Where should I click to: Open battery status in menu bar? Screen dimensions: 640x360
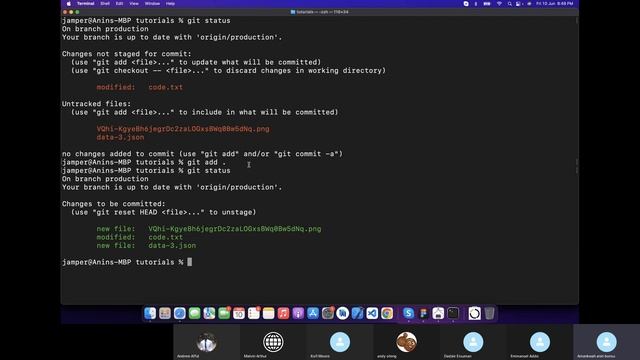click(x=487, y=4)
